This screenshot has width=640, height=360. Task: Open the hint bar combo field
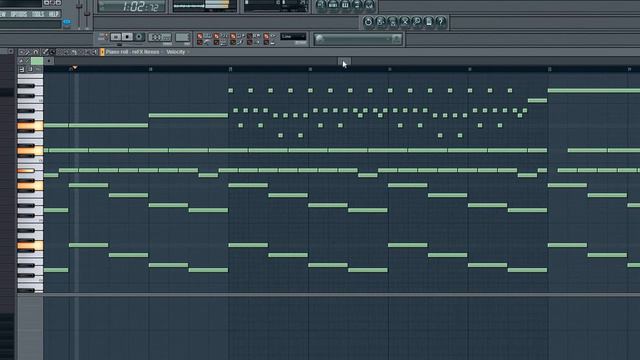[358, 39]
